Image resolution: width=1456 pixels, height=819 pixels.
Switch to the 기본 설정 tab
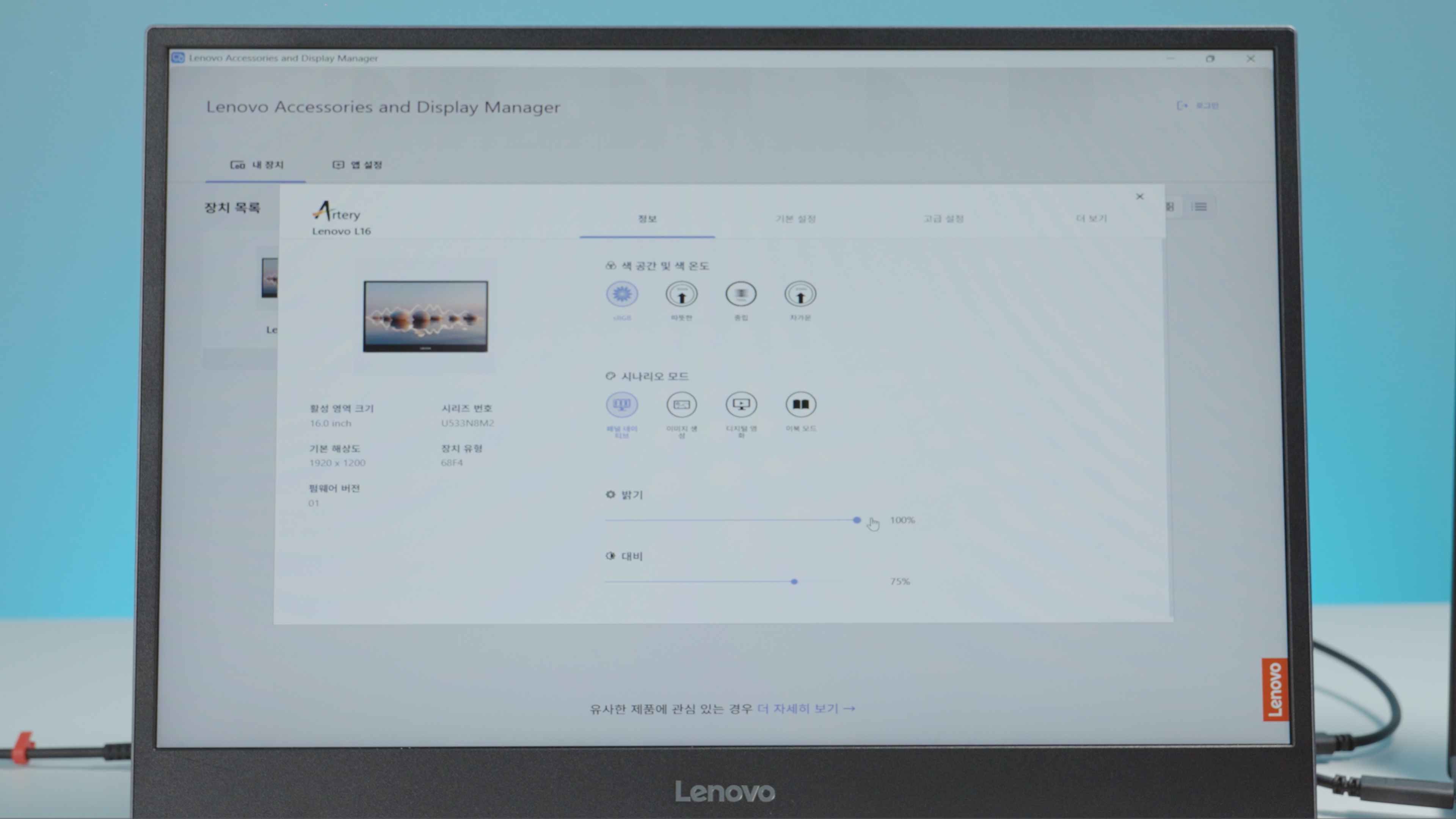click(795, 219)
